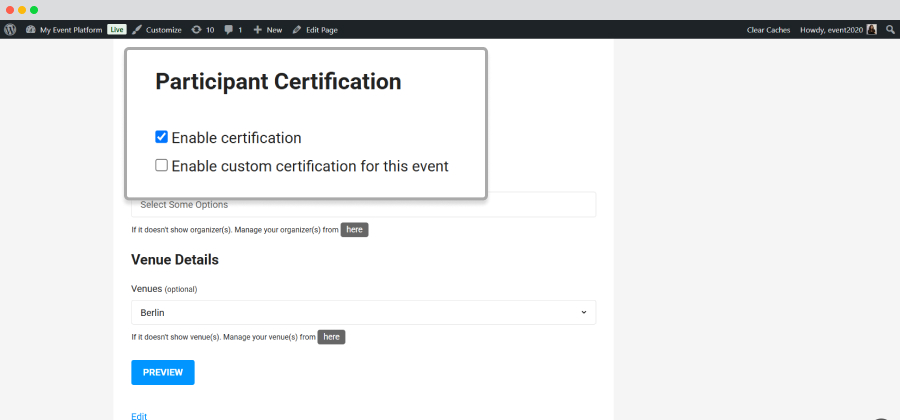900x420 pixels.
Task: Open comments with 1 pending
Action: (233, 30)
